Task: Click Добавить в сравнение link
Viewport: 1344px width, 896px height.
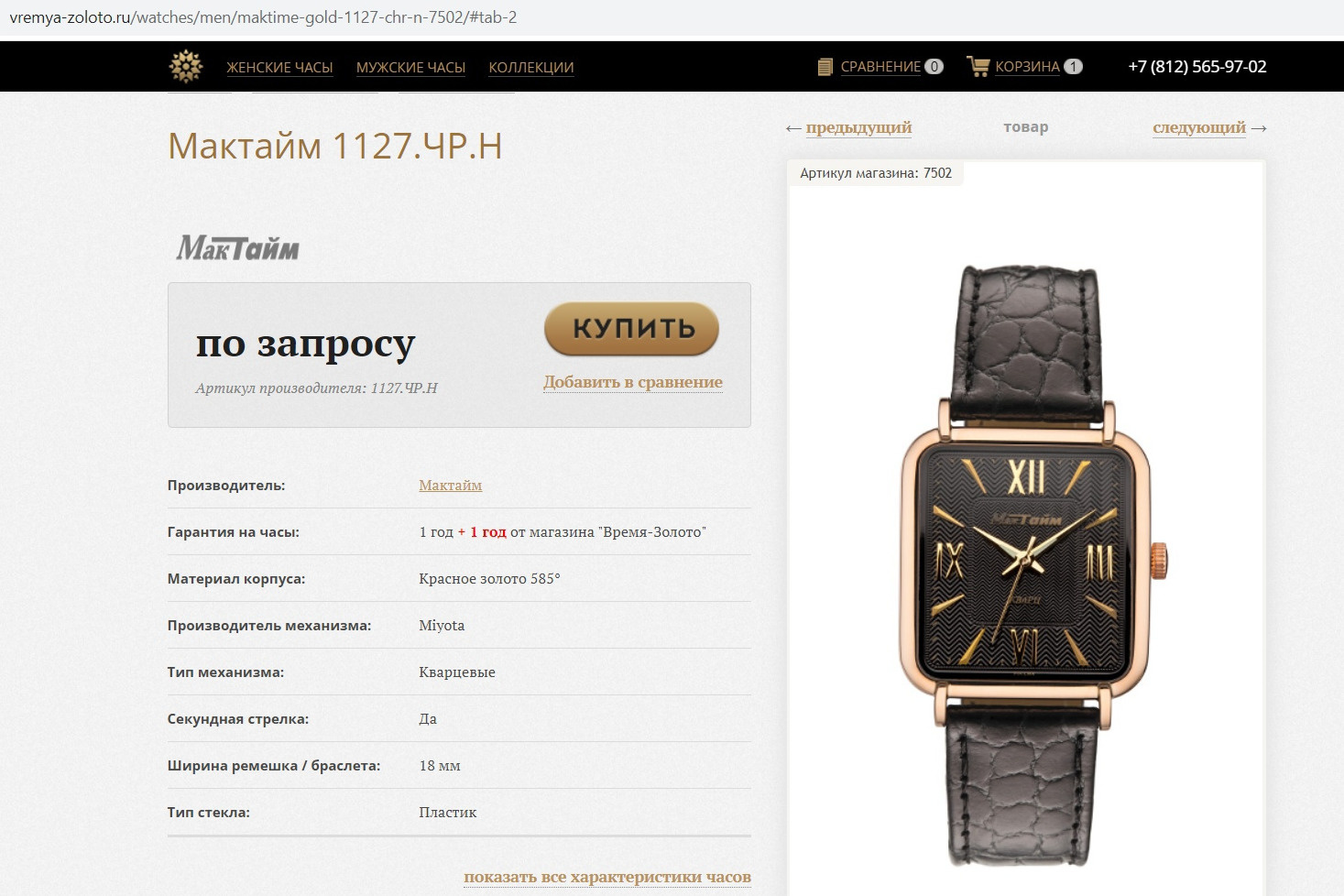Action: point(633,382)
